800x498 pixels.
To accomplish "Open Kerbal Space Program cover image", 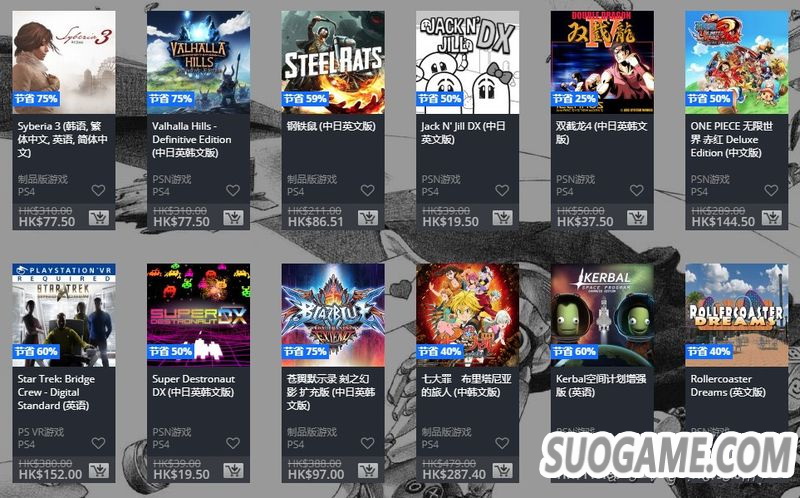I will [603, 315].
